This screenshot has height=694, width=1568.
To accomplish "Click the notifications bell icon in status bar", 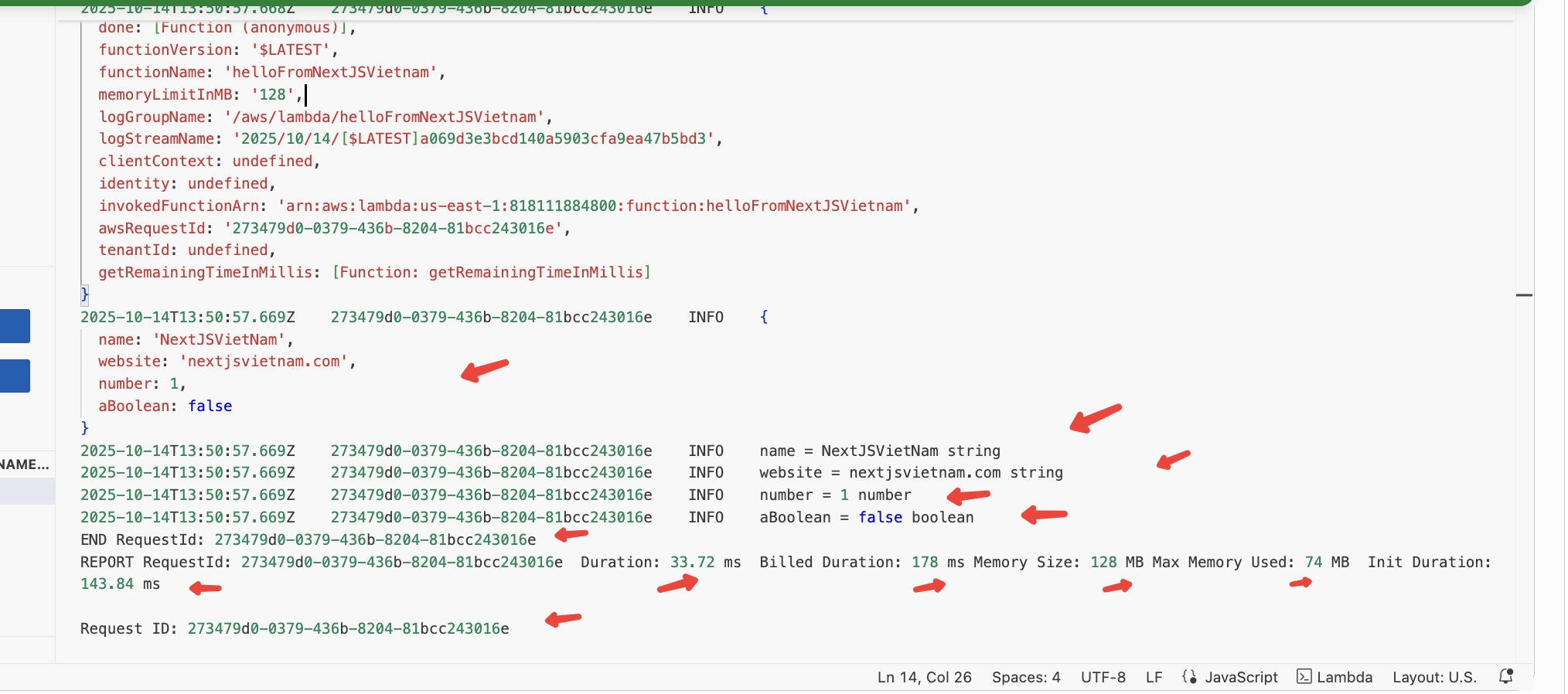I will point(1505,676).
